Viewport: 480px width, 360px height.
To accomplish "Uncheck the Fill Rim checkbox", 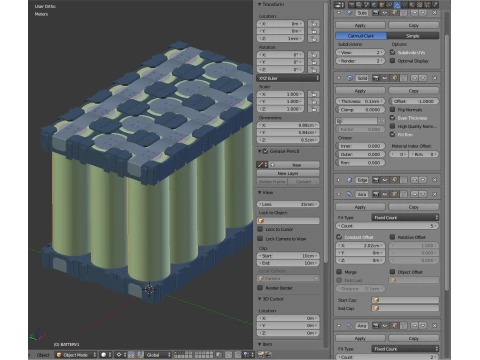I will (393, 134).
